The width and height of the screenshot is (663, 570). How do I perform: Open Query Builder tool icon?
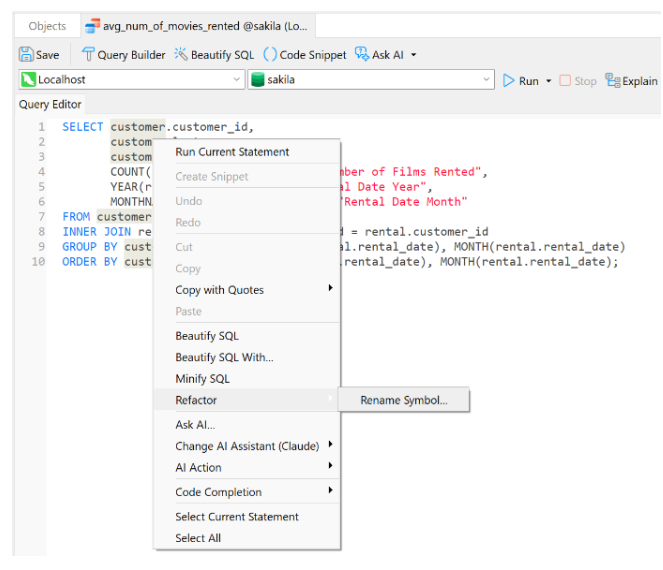pos(88,55)
